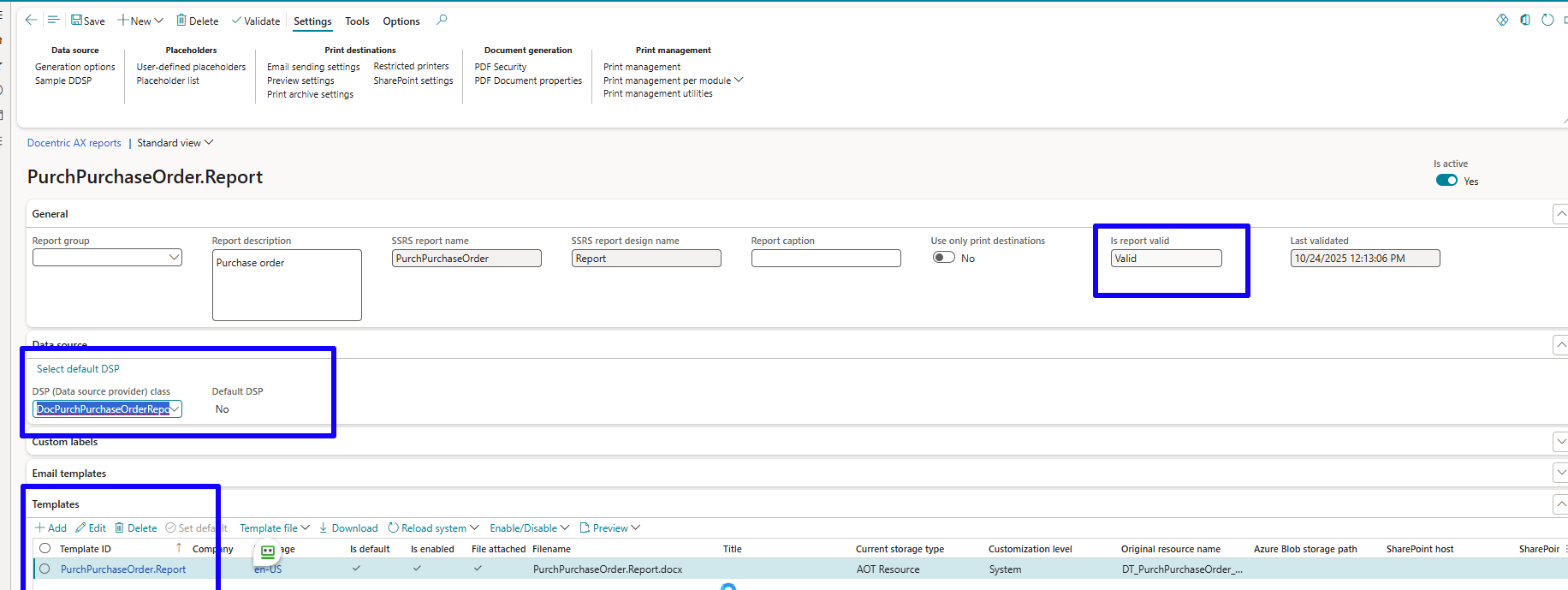The height and width of the screenshot is (590, 1568).
Task: Download the selected template file
Action: (348, 528)
